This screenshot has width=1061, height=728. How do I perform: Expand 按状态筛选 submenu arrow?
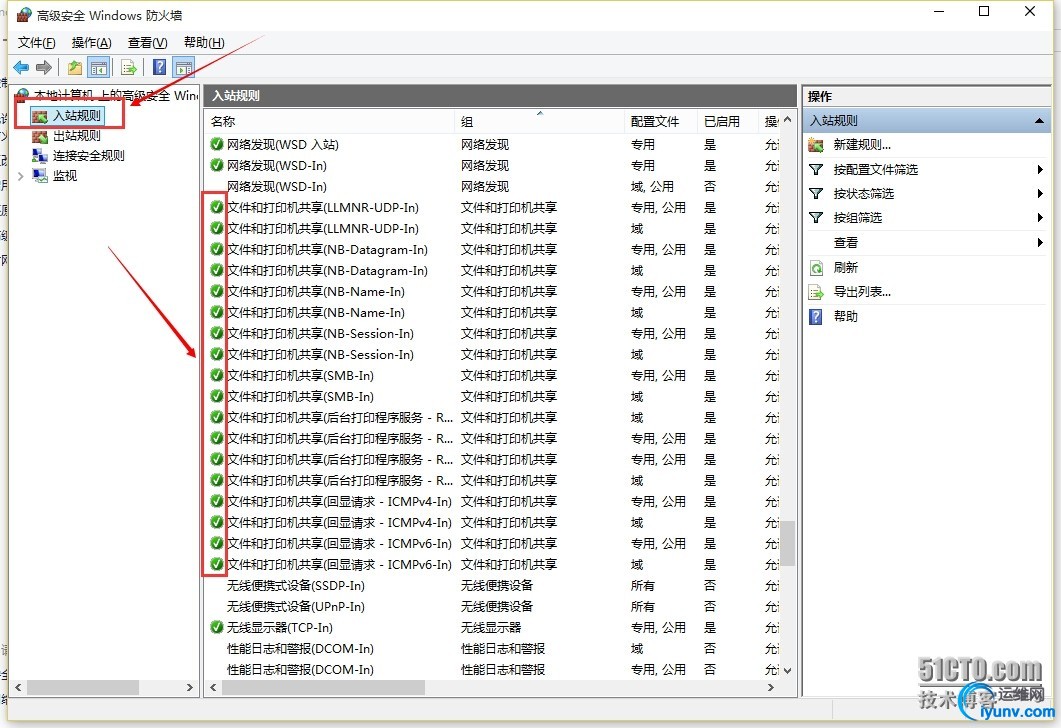pos(1040,194)
